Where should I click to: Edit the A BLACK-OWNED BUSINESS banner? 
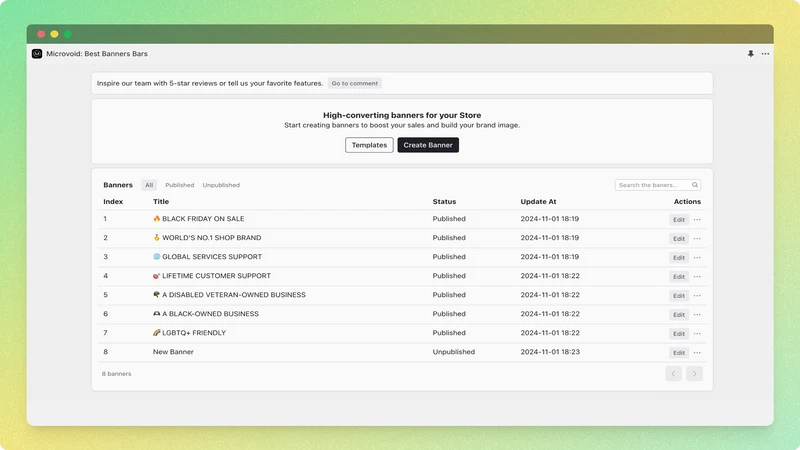click(x=679, y=314)
